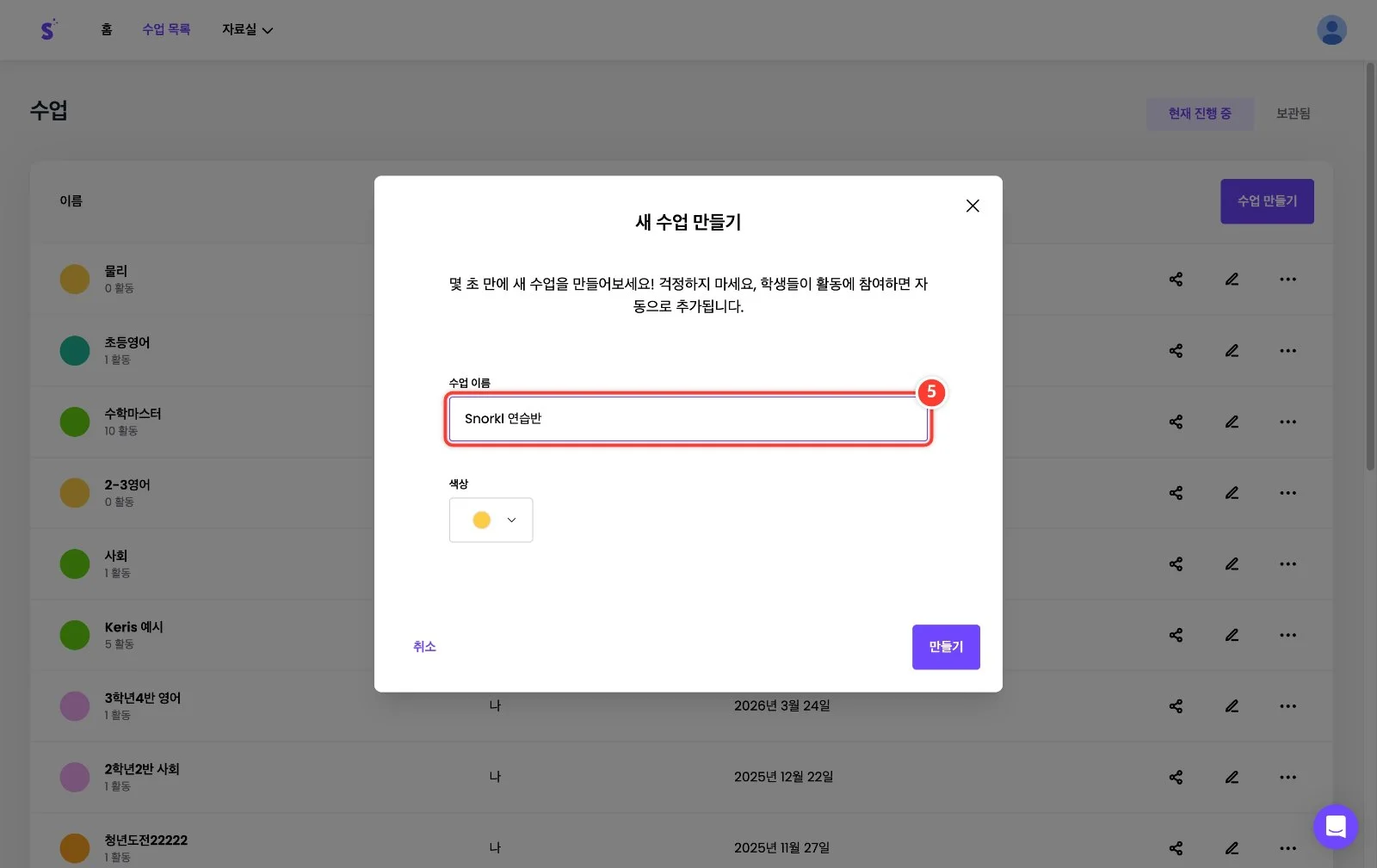
Task: Open more options for 수학마스터
Action: [1287, 422]
